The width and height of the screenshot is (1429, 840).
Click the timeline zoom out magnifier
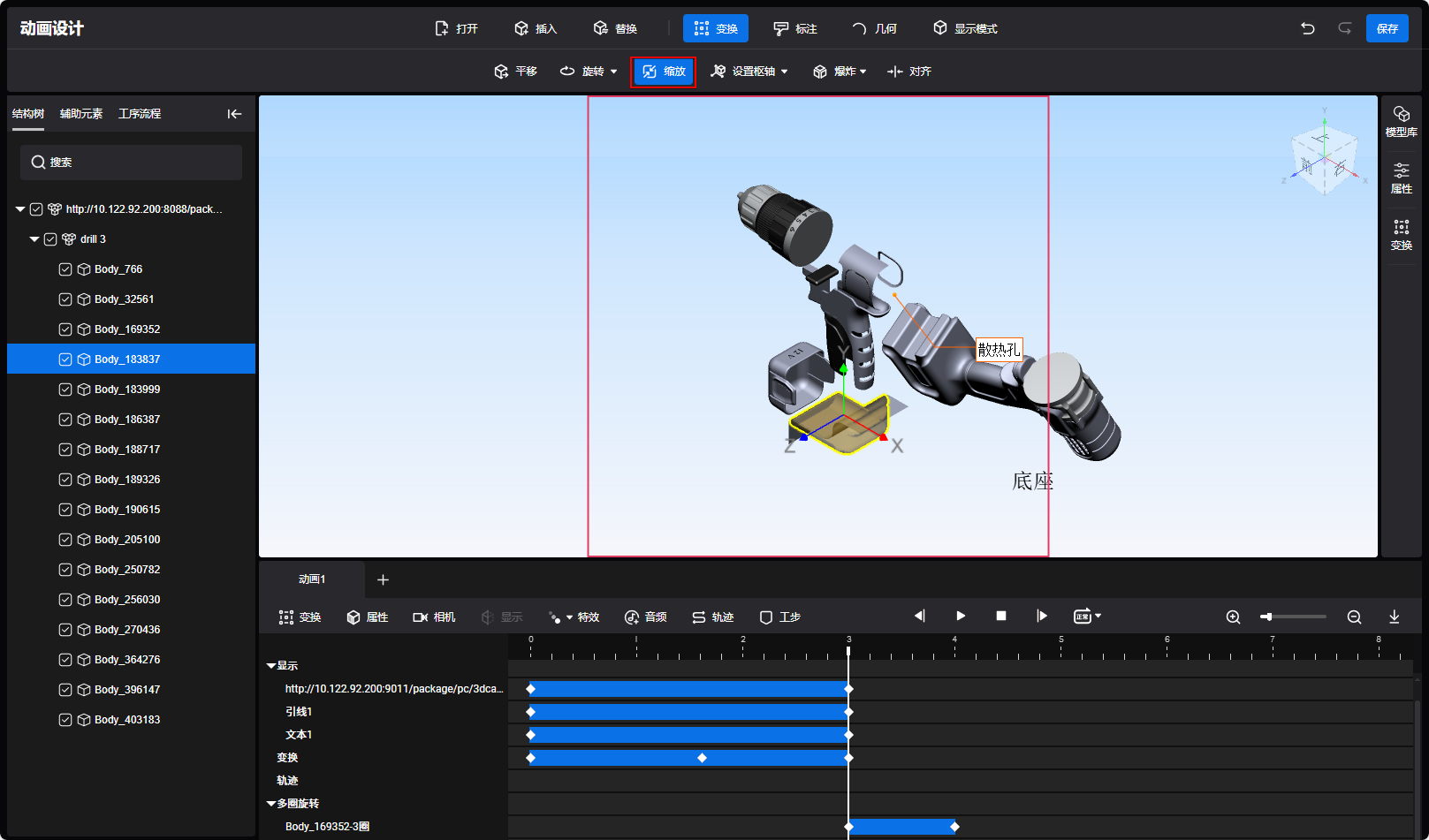(x=1354, y=617)
